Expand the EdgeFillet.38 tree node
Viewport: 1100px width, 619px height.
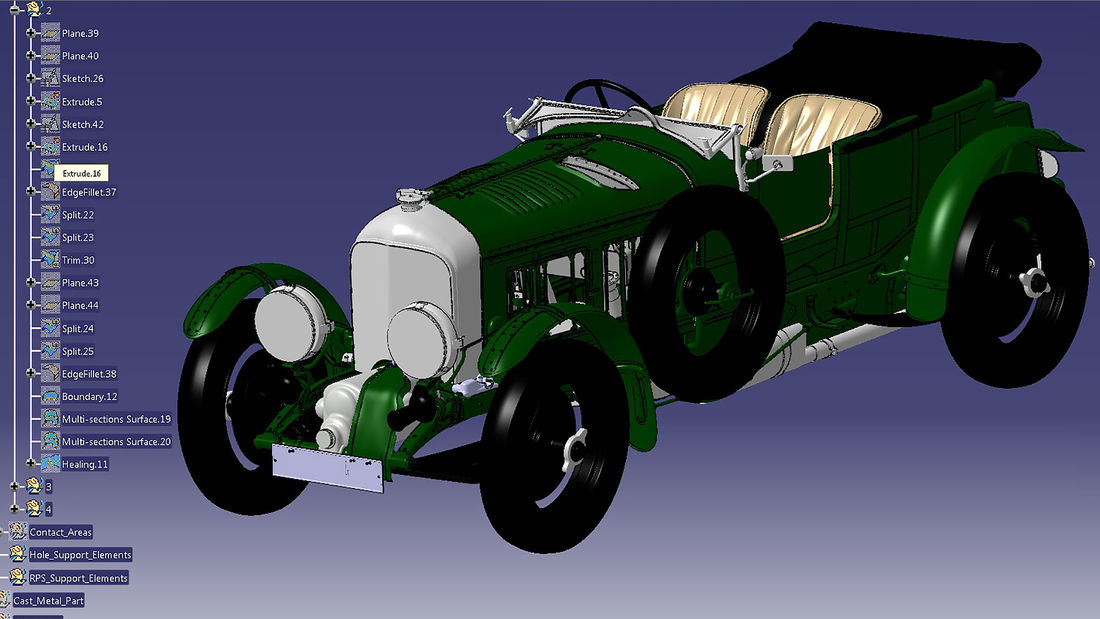tap(32, 373)
